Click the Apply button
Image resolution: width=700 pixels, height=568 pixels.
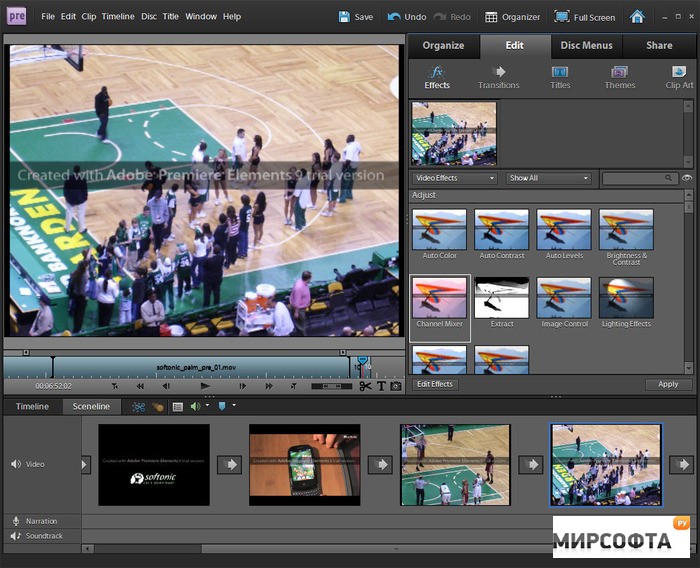[668, 384]
